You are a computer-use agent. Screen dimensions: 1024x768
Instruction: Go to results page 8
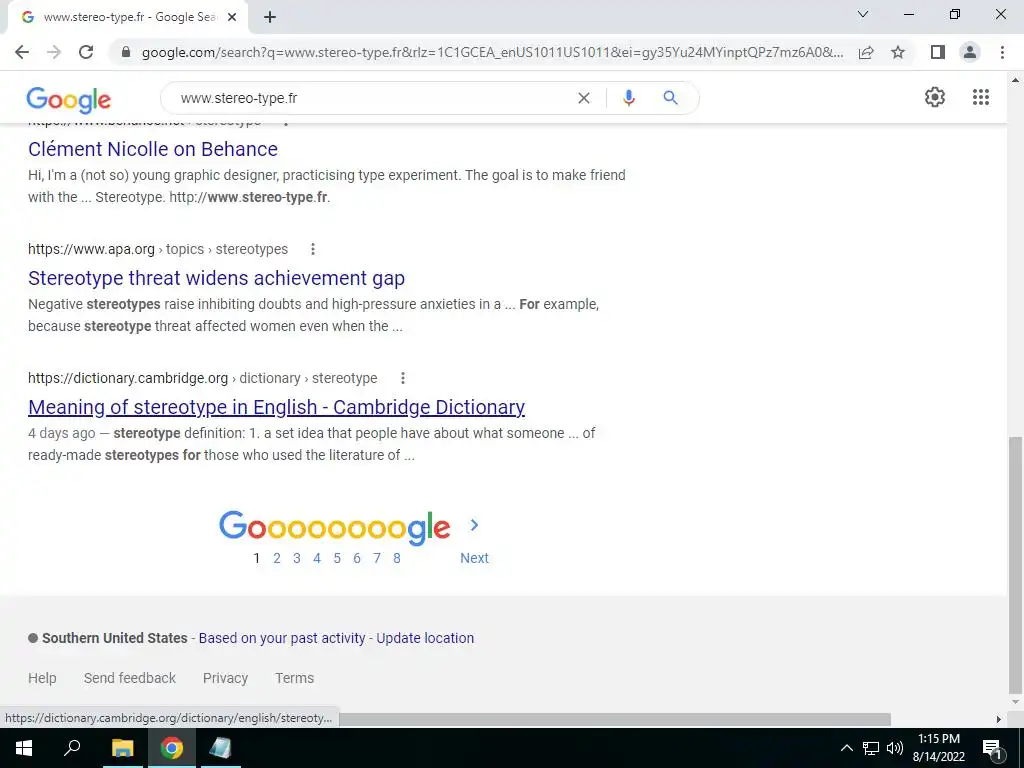[x=396, y=558]
